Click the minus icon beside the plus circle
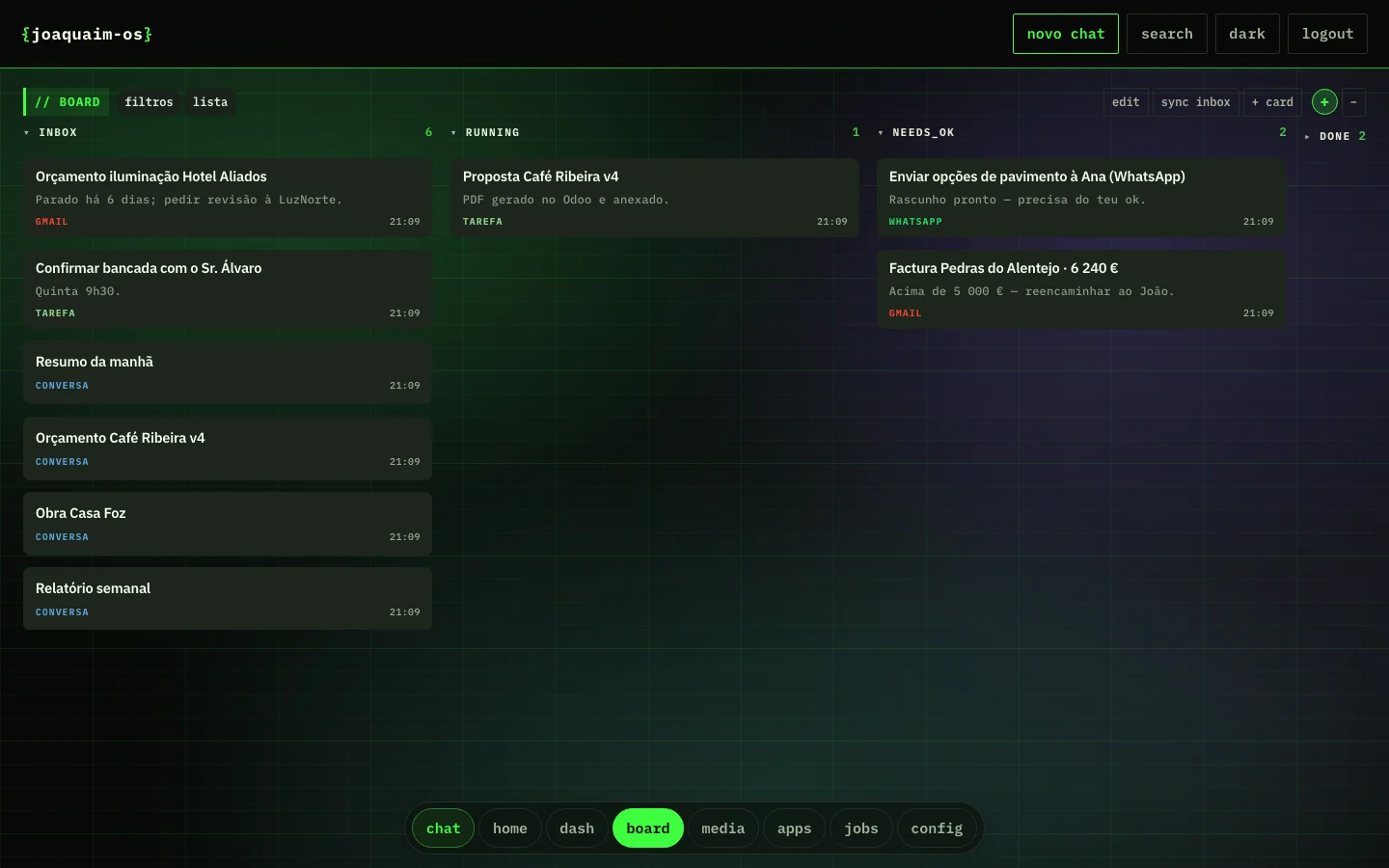Viewport: 1389px width, 868px height. tap(1353, 101)
